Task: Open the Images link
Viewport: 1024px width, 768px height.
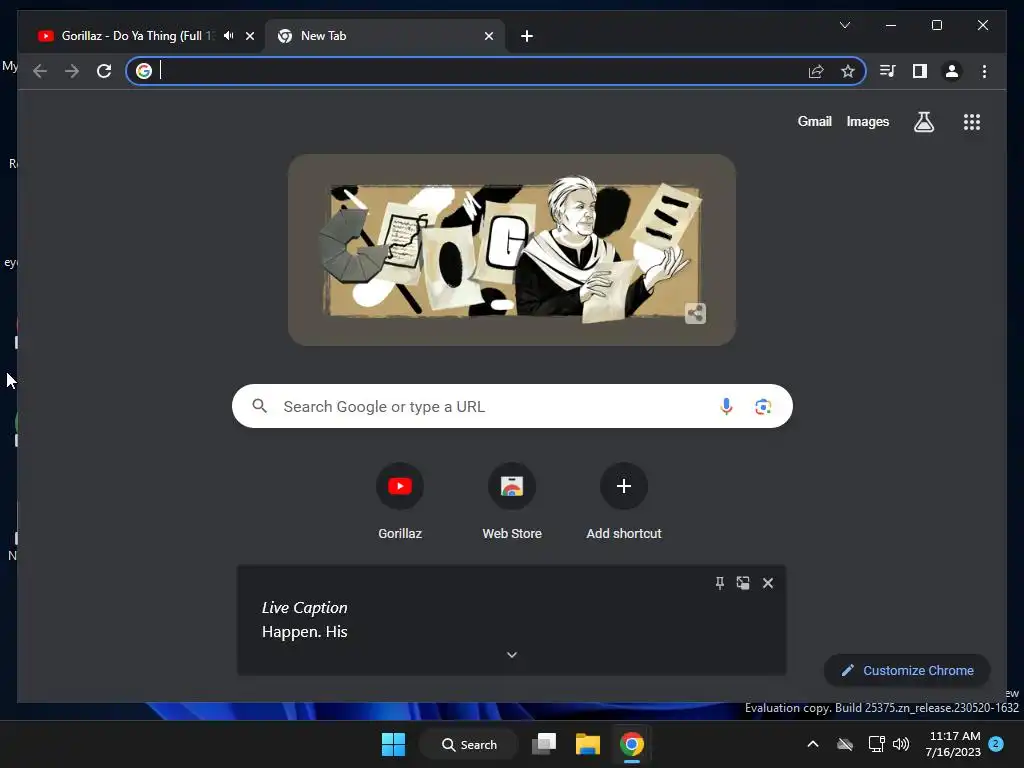Action: (867, 121)
